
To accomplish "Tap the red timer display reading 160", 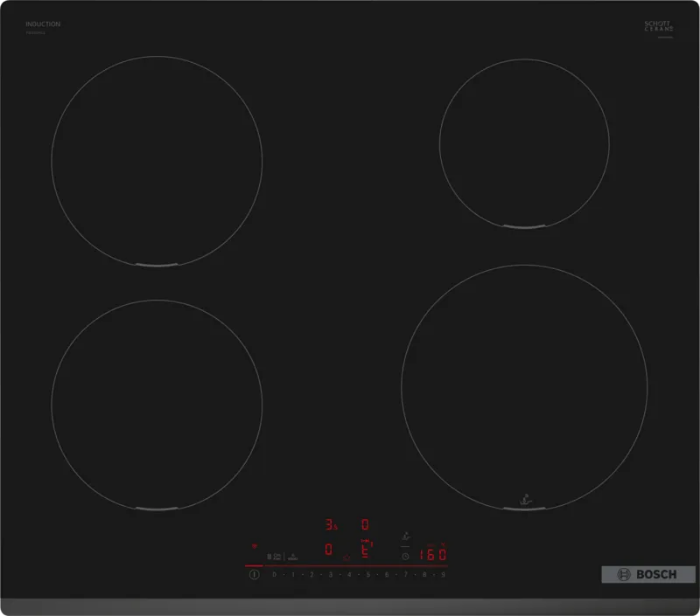I will (433, 554).
